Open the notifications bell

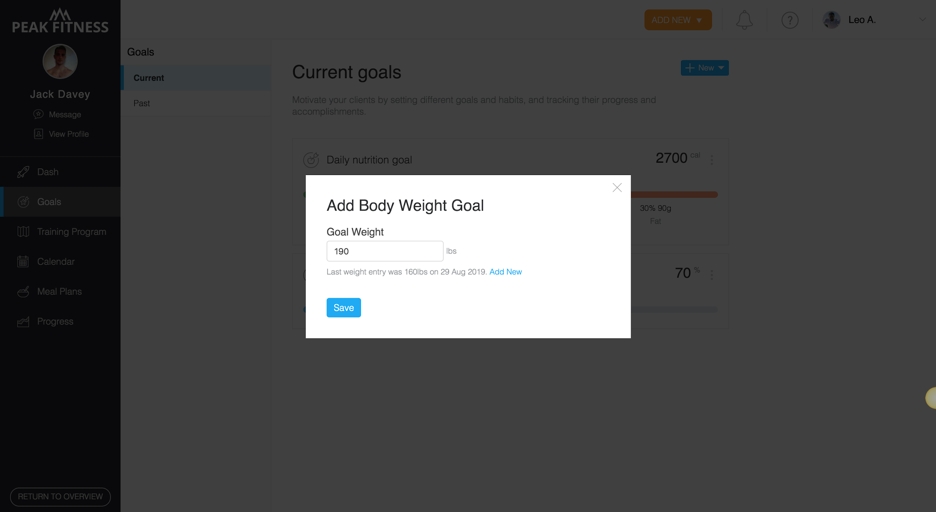744,20
